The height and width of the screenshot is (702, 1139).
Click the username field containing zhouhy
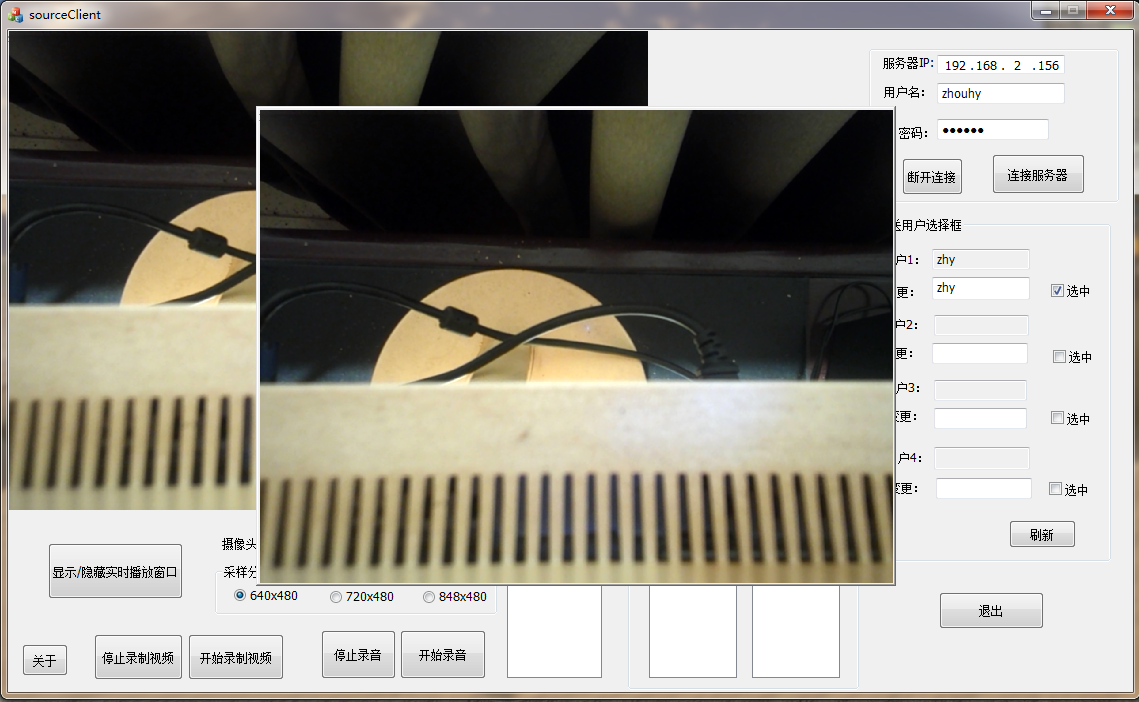coord(1000,94)
